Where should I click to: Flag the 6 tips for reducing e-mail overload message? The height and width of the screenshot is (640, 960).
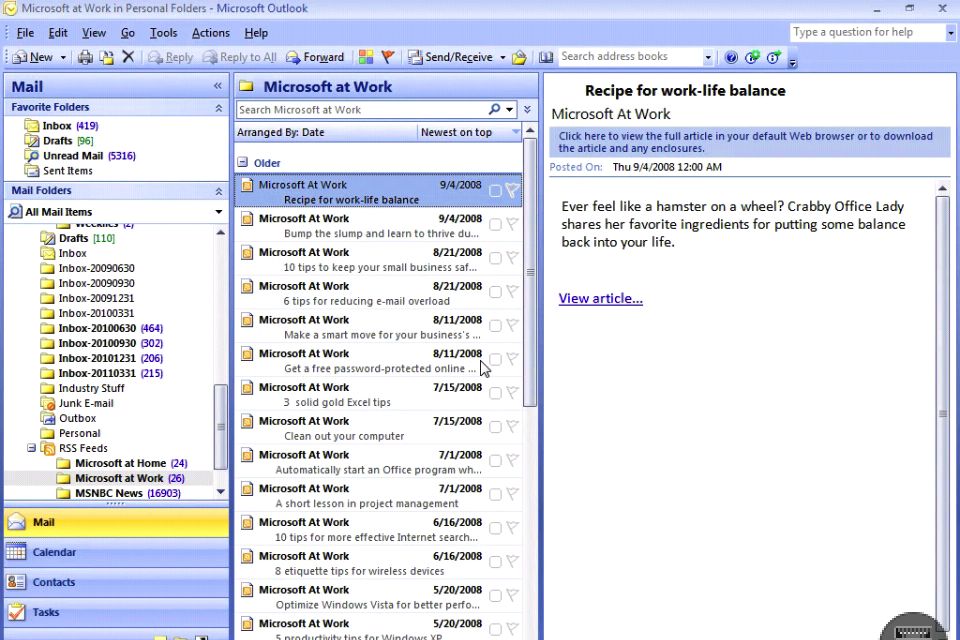(x=512, y=292)
